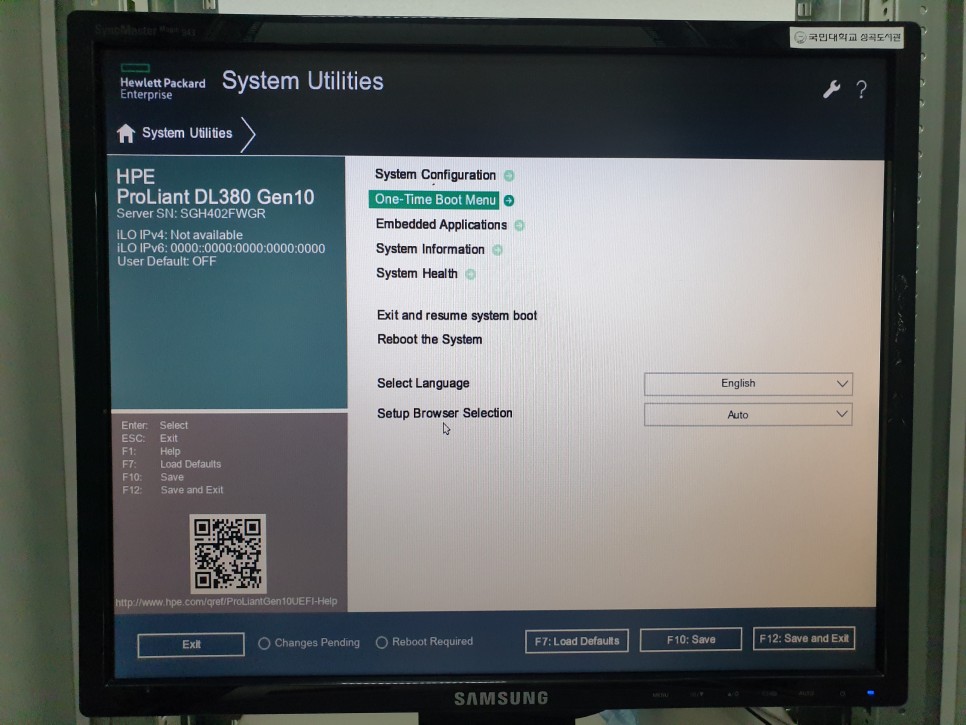Screen dimensions: 966x725
Task: Select Reboot the System
Action: click(429, 339)
